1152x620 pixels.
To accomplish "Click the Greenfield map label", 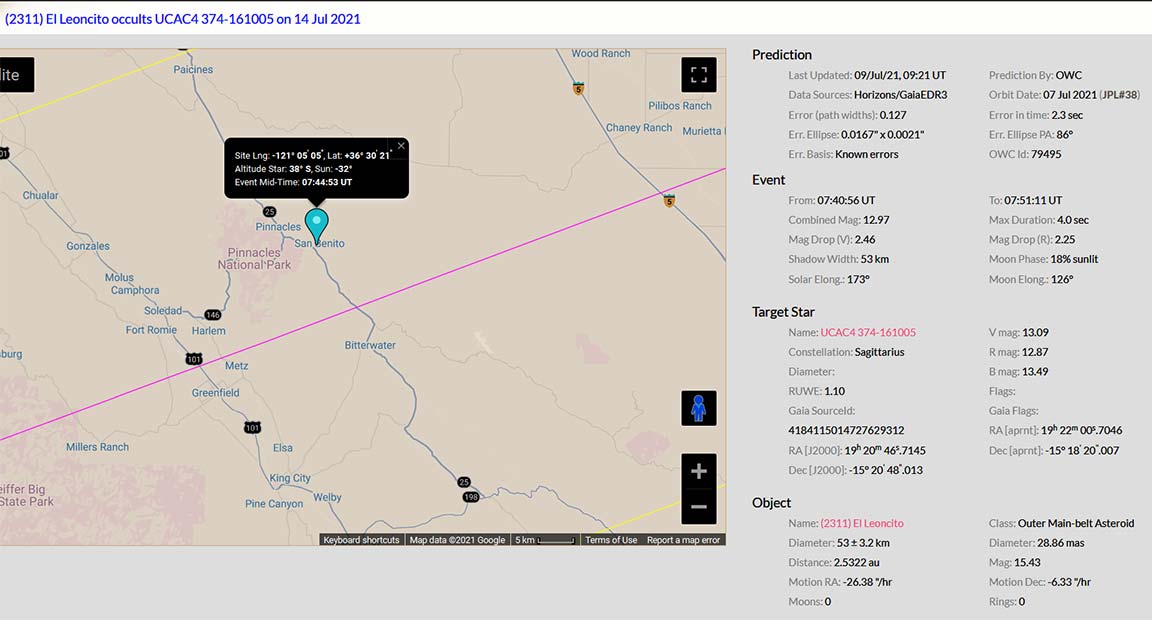I will pos(215,392).
